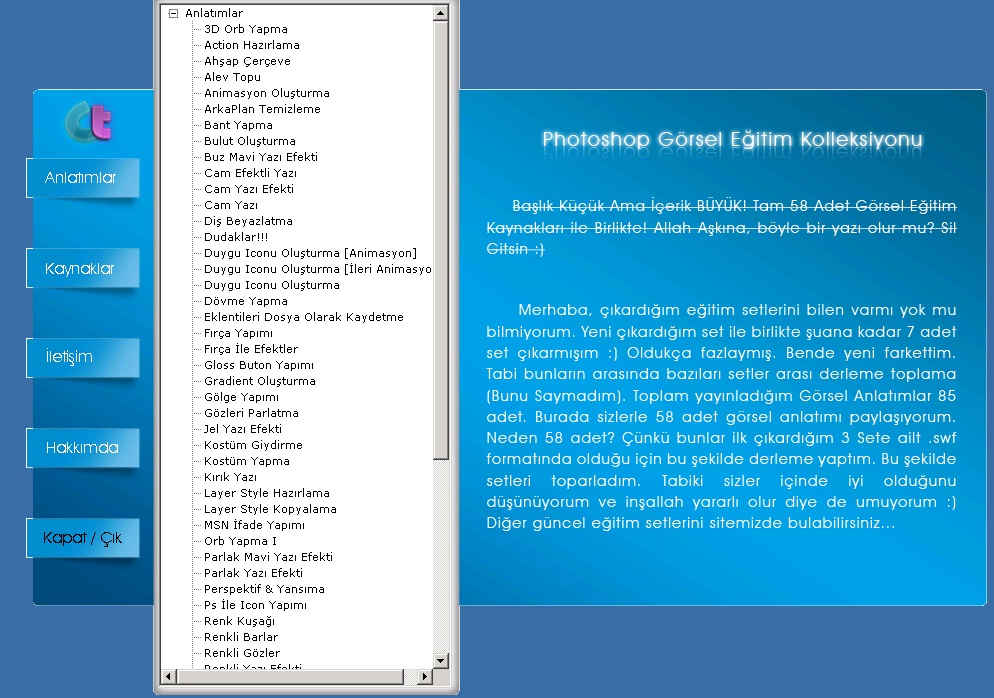Open MSN İfade Yapımı tutorial
The width and height of the screenshot is (994, 698).
click(254, 525)
